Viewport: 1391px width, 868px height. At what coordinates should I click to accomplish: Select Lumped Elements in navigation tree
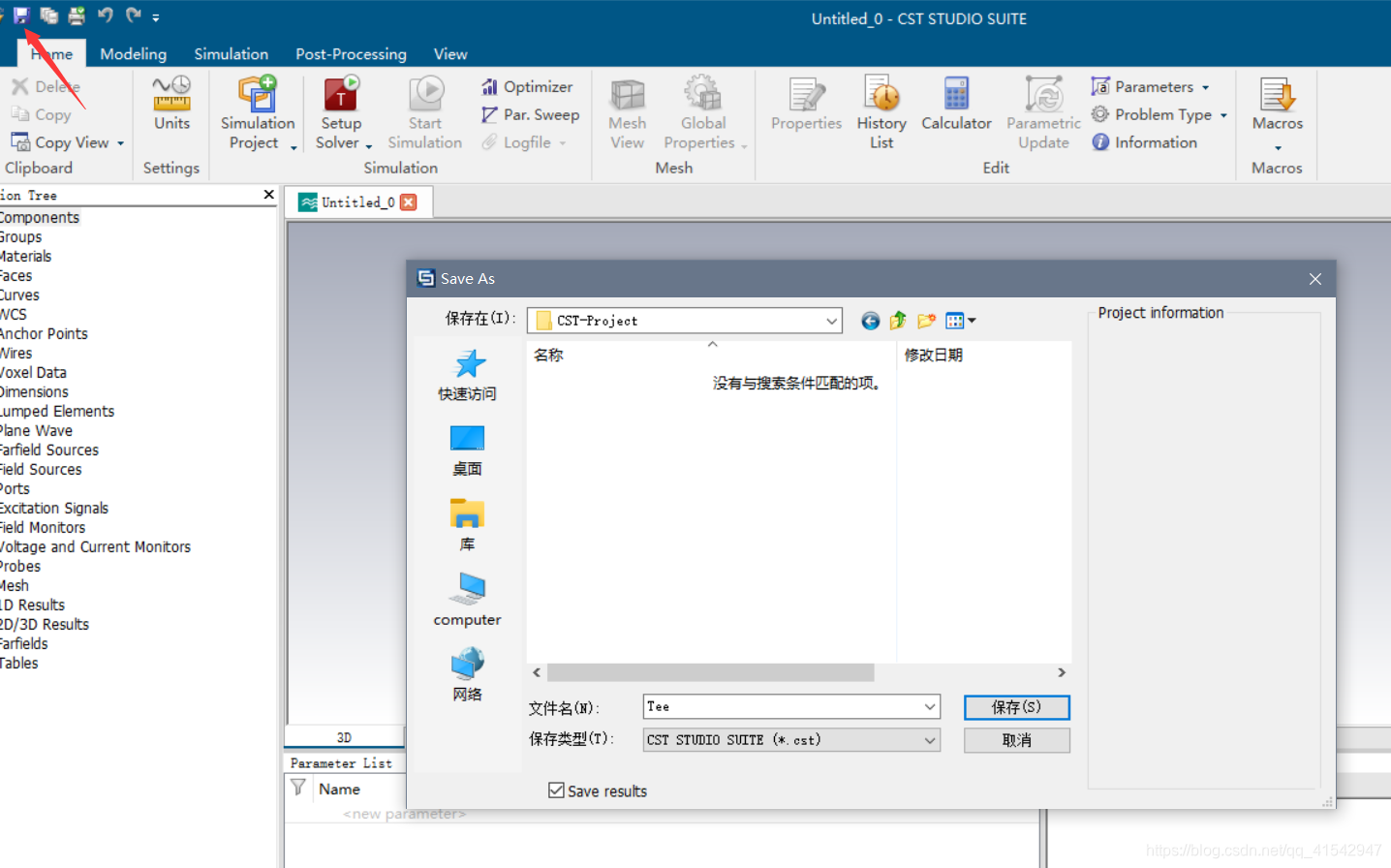click(x=57, y=412)
